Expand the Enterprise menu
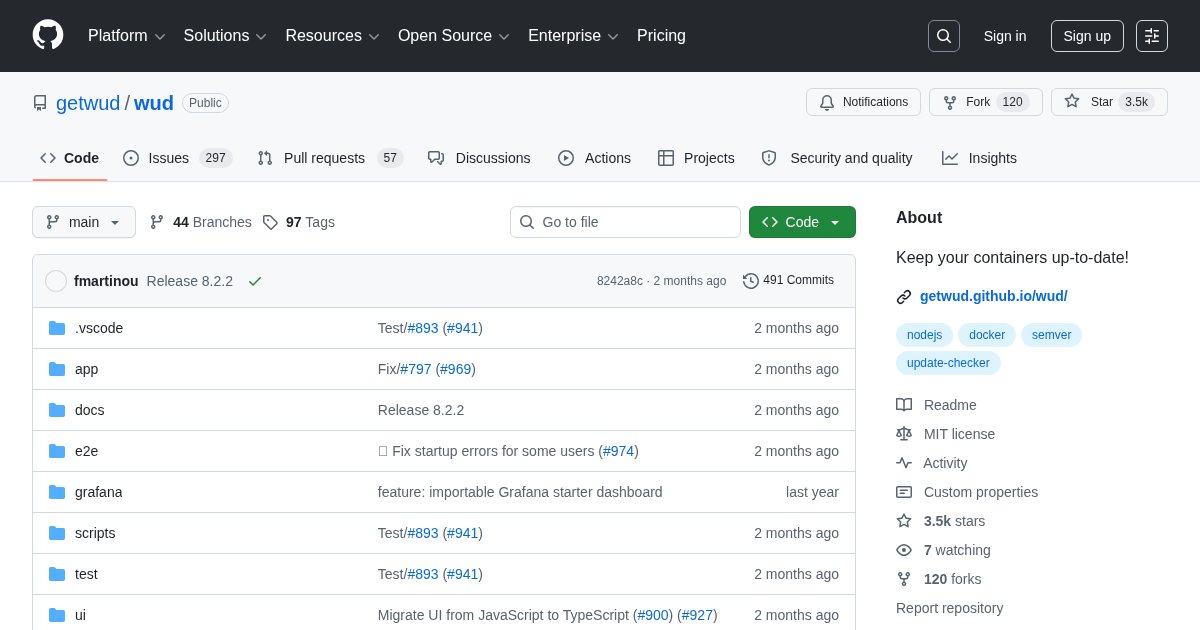Viewport: 1200px width, 630px height. click(574, 36)
